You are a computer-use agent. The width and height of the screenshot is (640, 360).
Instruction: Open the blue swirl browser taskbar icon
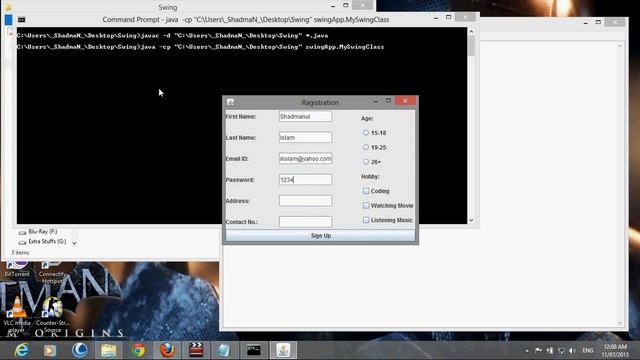[80, 350]
